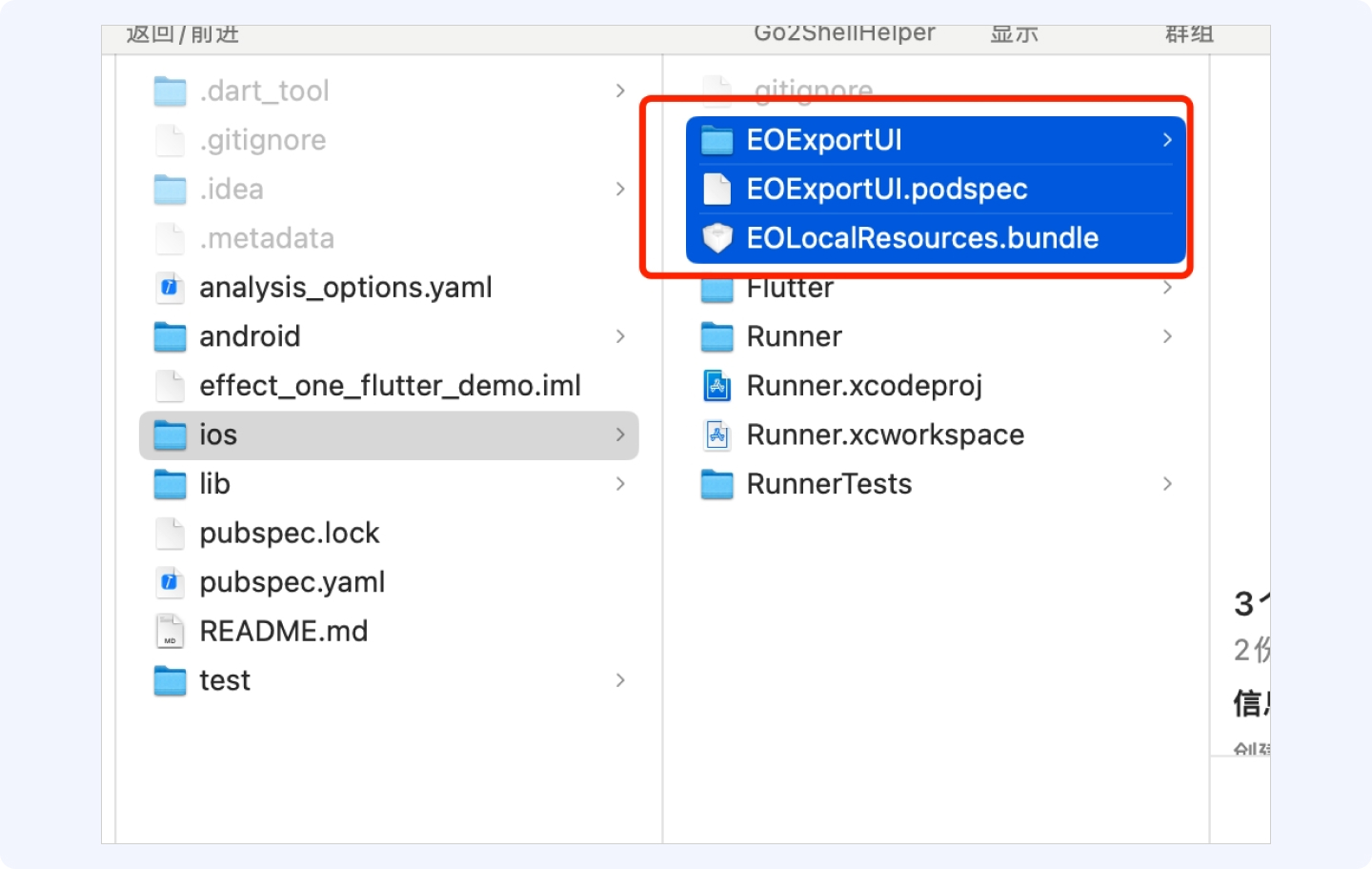The height and width of the screenshot is (869, 1372).
Task: Click the Runner.xcodeproj Xcode project icon
Action: click(x=717, y=386)
